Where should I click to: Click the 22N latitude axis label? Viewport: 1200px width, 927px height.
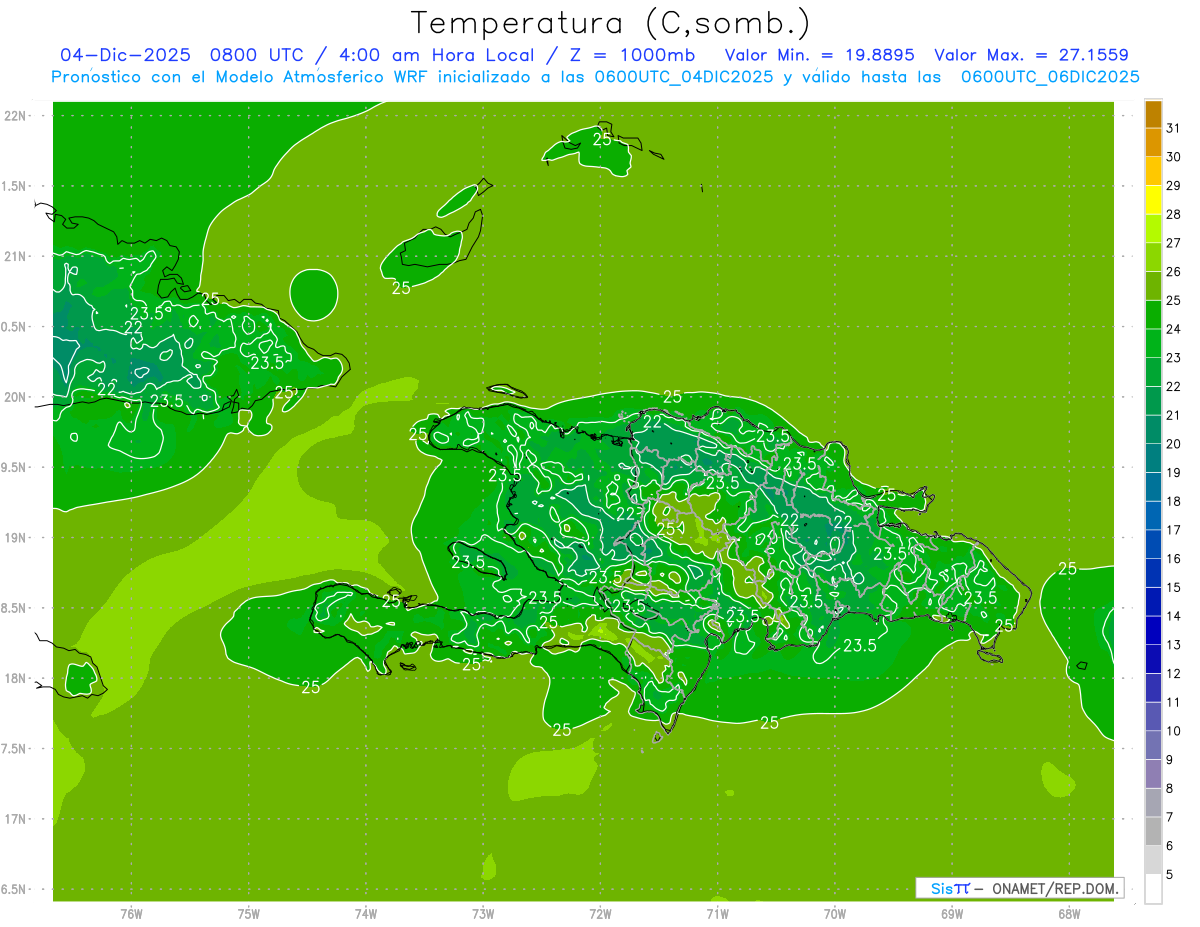(17, 116)
